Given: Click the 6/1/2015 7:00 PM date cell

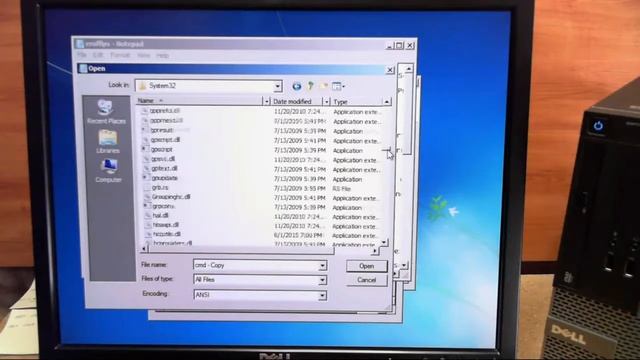Looking at the screenshot, I should tap(299, 235).
